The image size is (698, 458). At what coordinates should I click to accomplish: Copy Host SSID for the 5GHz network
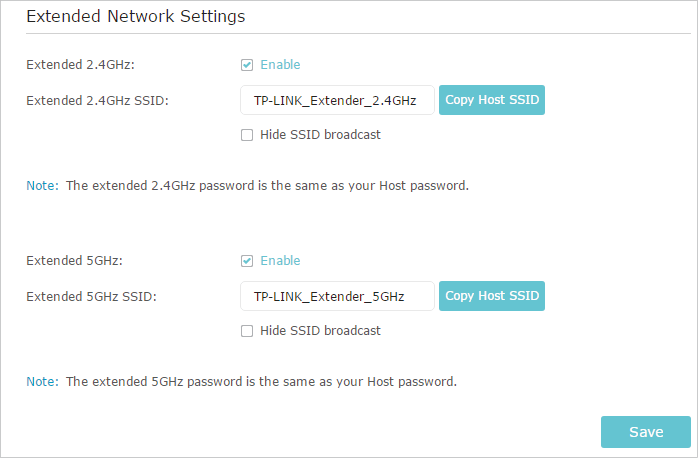(x=492, y=296)
